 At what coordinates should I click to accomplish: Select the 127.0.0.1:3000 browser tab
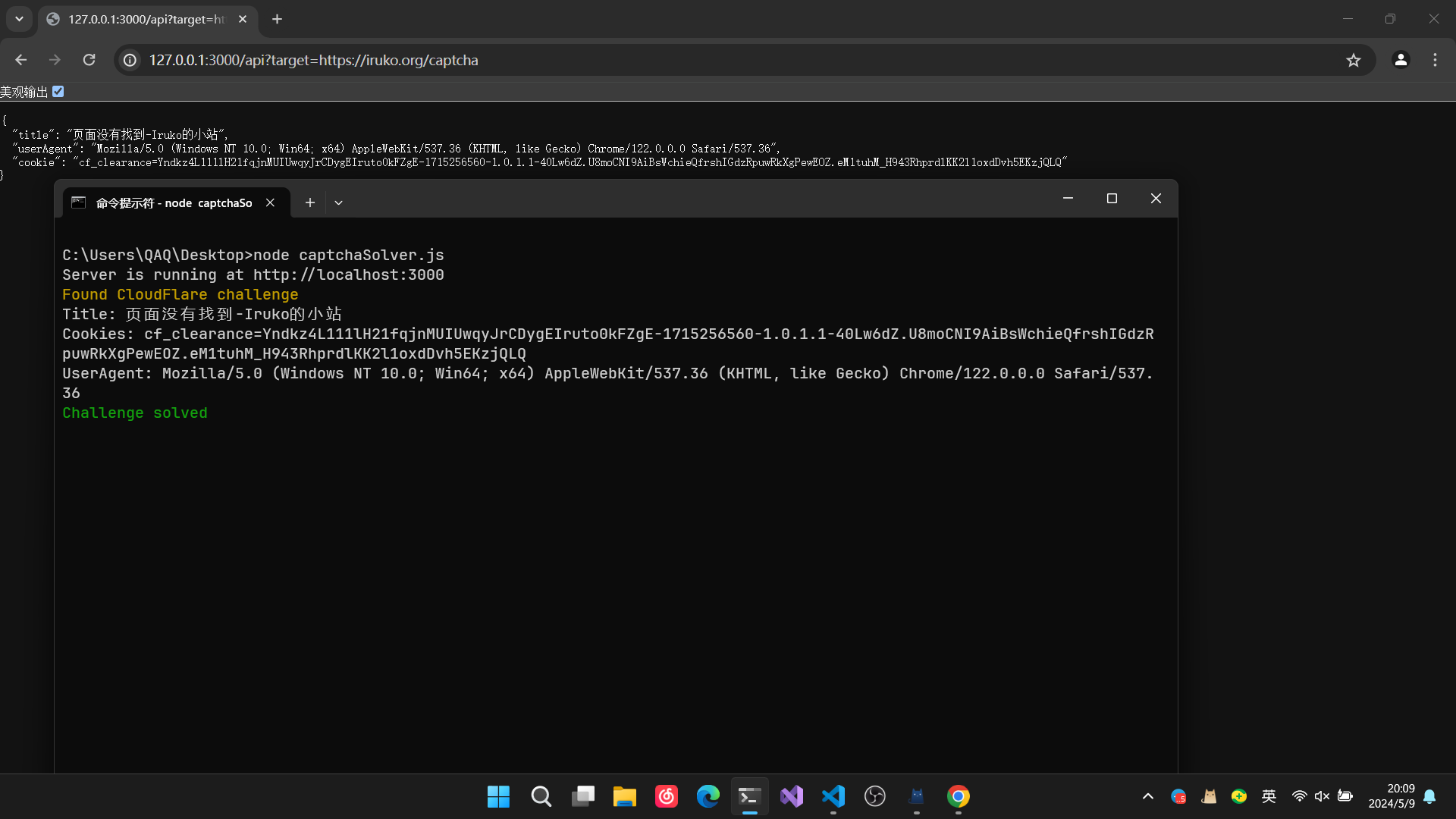point(146,19)
